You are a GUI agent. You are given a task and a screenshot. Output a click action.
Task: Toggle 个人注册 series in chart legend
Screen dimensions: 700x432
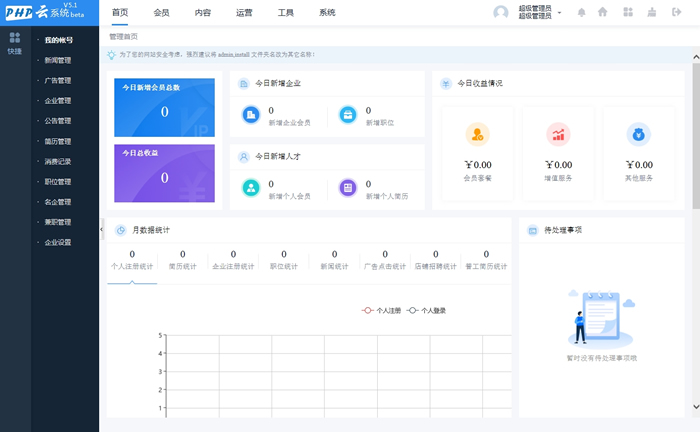point(381,311)
